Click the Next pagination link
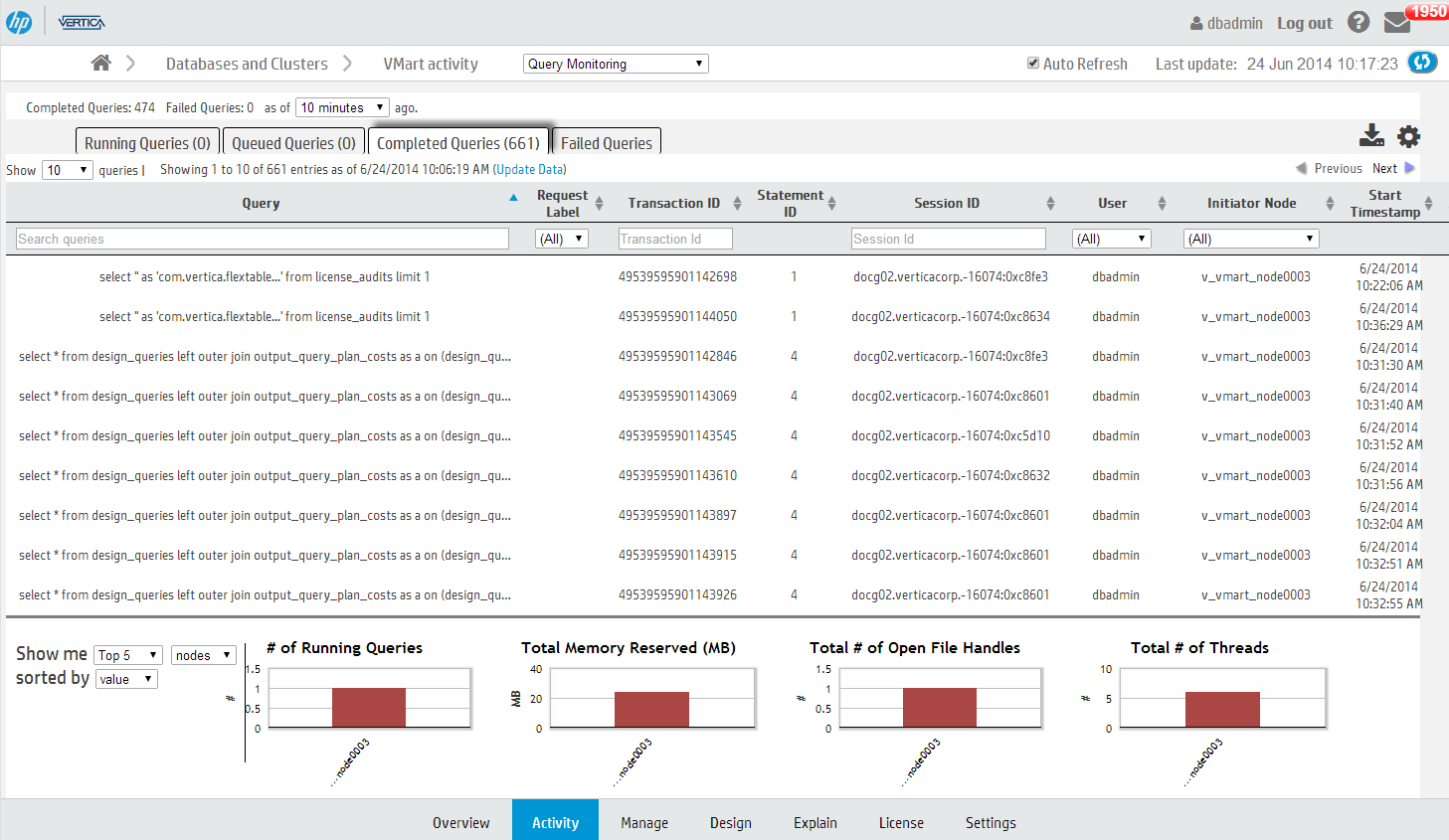 [x=1384, y=169]
